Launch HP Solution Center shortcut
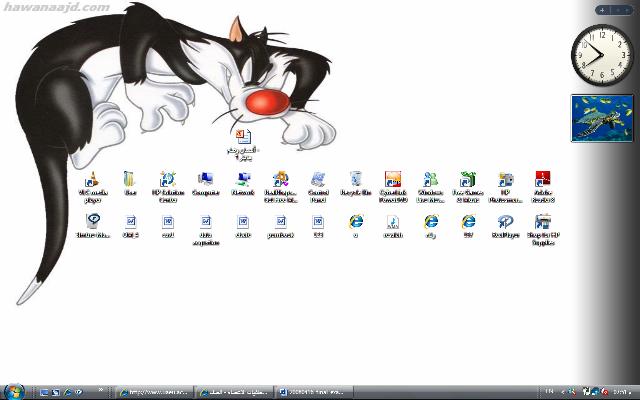The height and width of the screenshot is (400, 640). pyautogui.click(x=168, y=187)
